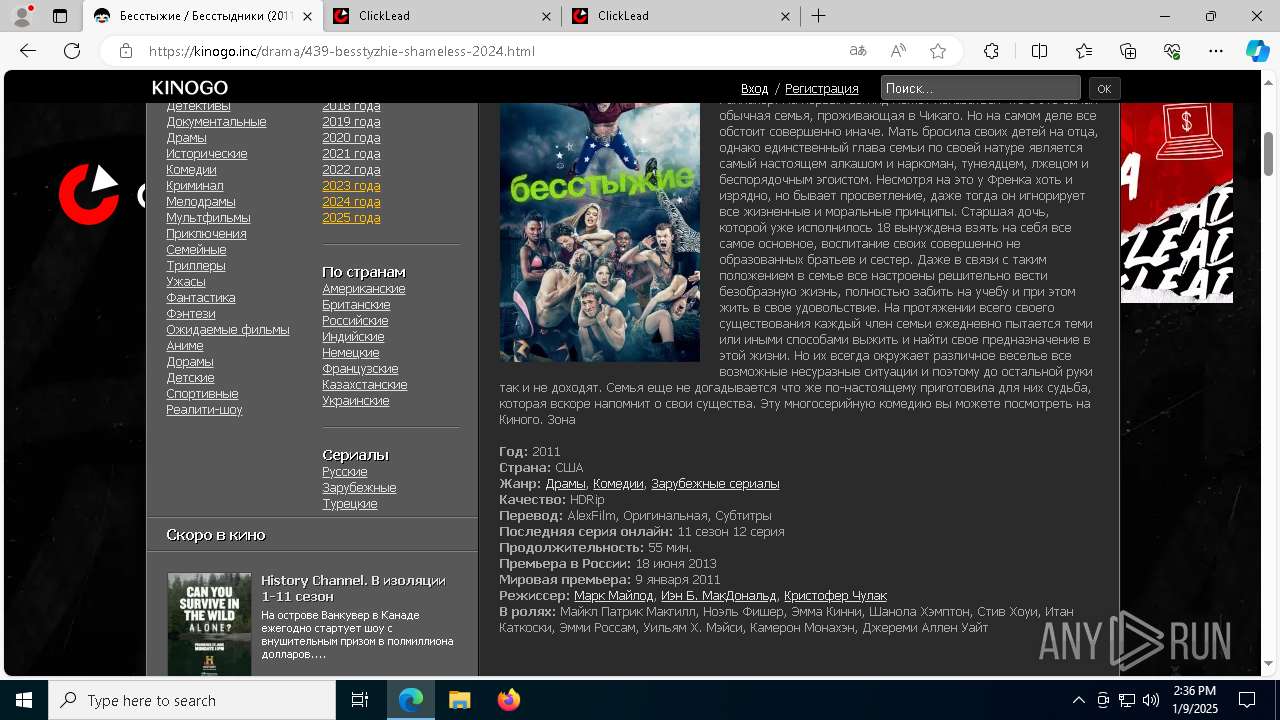
Task: Open the Регистрация link
Action: click(822, 88)
